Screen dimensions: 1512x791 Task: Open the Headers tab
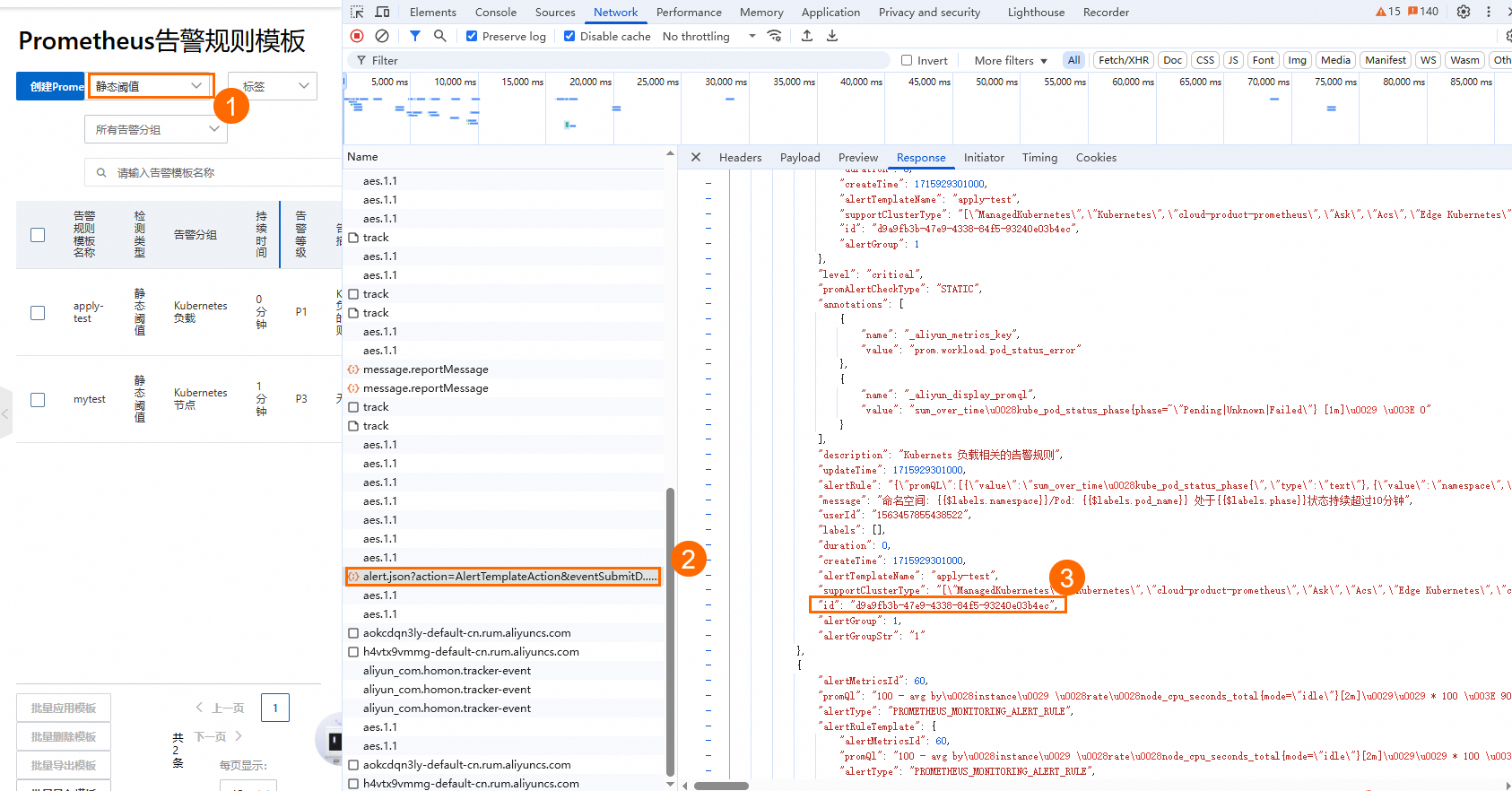(740, 157)
